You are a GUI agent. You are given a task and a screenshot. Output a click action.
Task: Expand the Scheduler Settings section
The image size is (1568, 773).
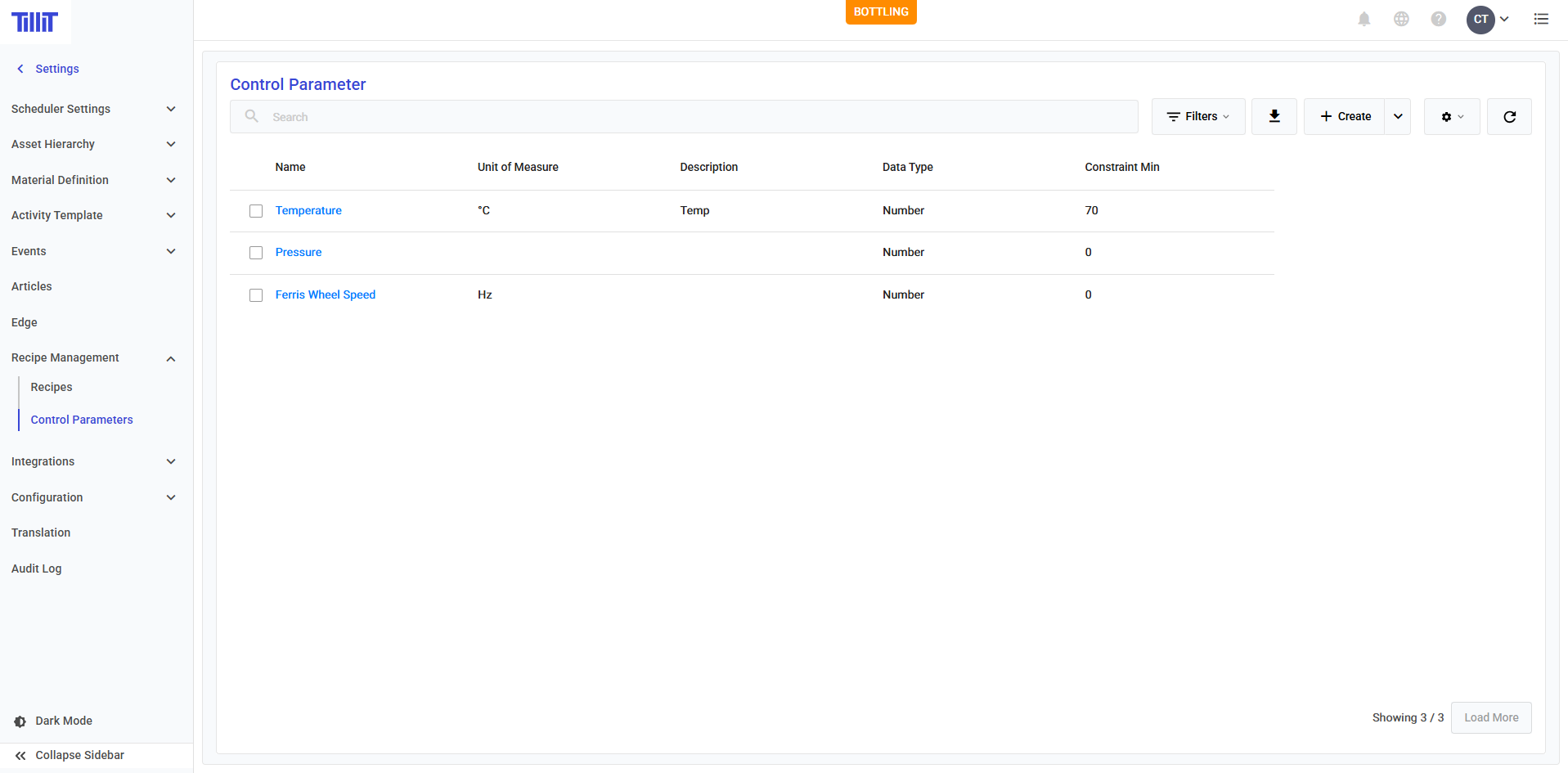(93, 109)
